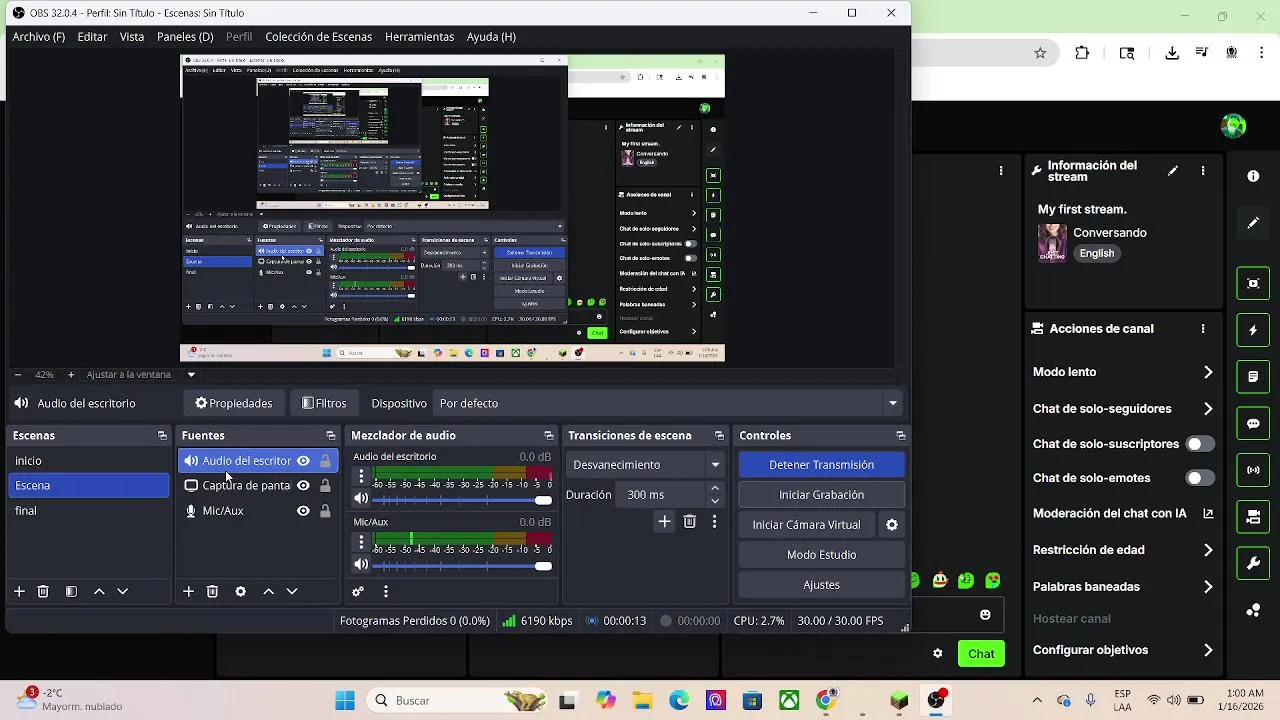Open Herramientas menu
1280x720 pixels.
click(x=419, y=37)
